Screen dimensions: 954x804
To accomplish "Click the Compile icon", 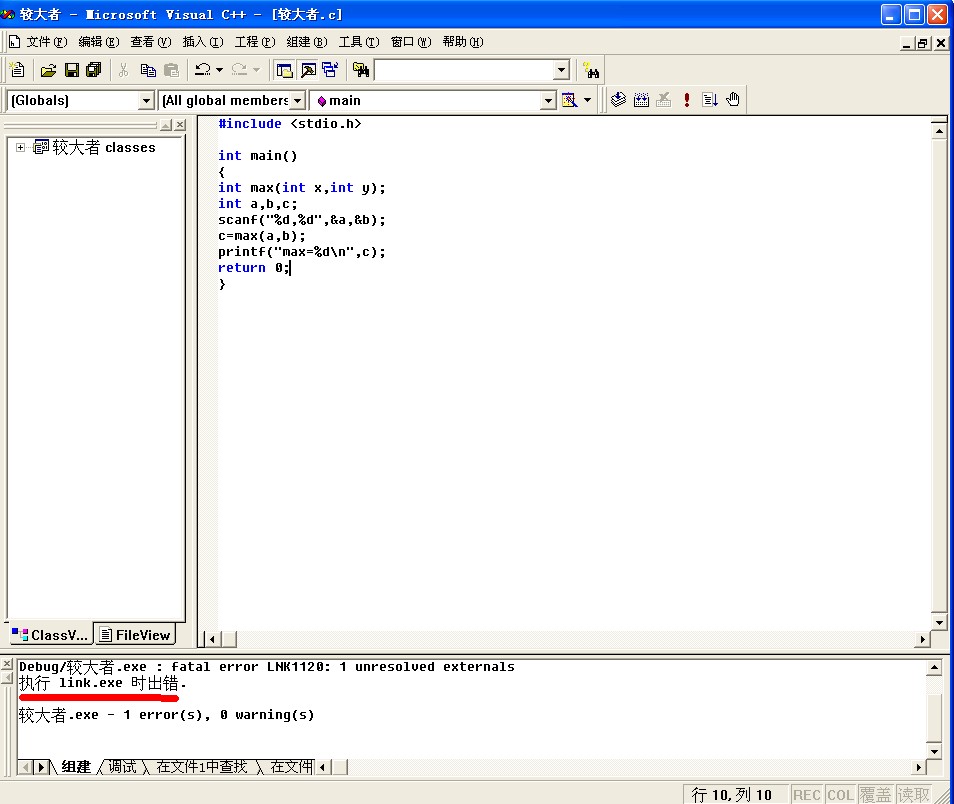I will [x=618, y=99].
